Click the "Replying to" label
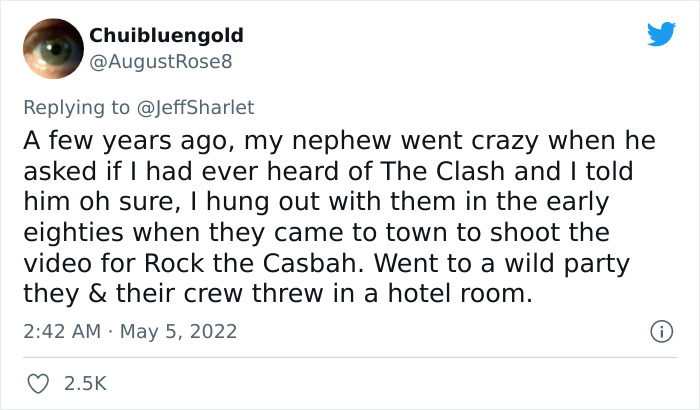The image size is (700, 410). [x=76, y=108]
